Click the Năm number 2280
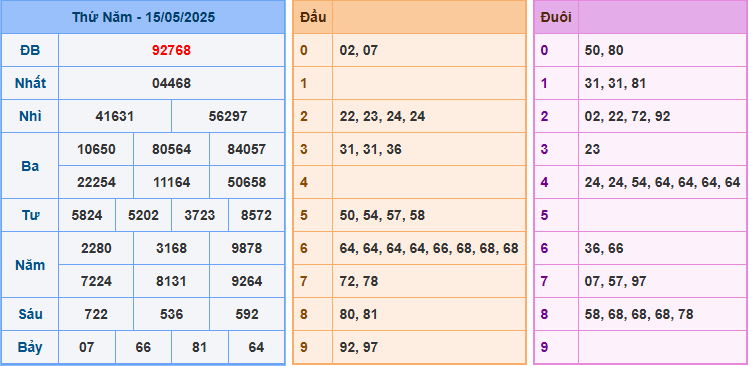 click(96, 248)
